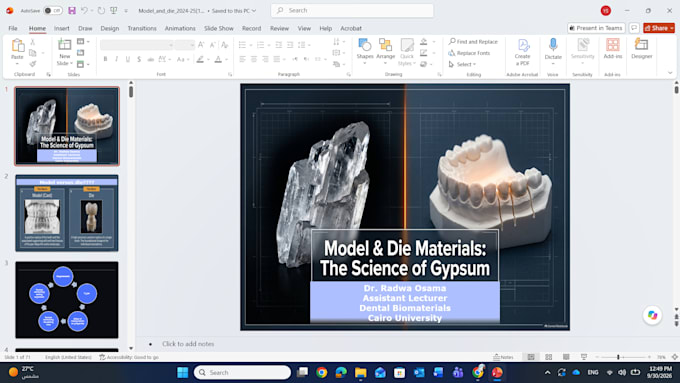Click the Dictate microphone icon
This screenshot has width=680, height=383.
tap(553, 45)
